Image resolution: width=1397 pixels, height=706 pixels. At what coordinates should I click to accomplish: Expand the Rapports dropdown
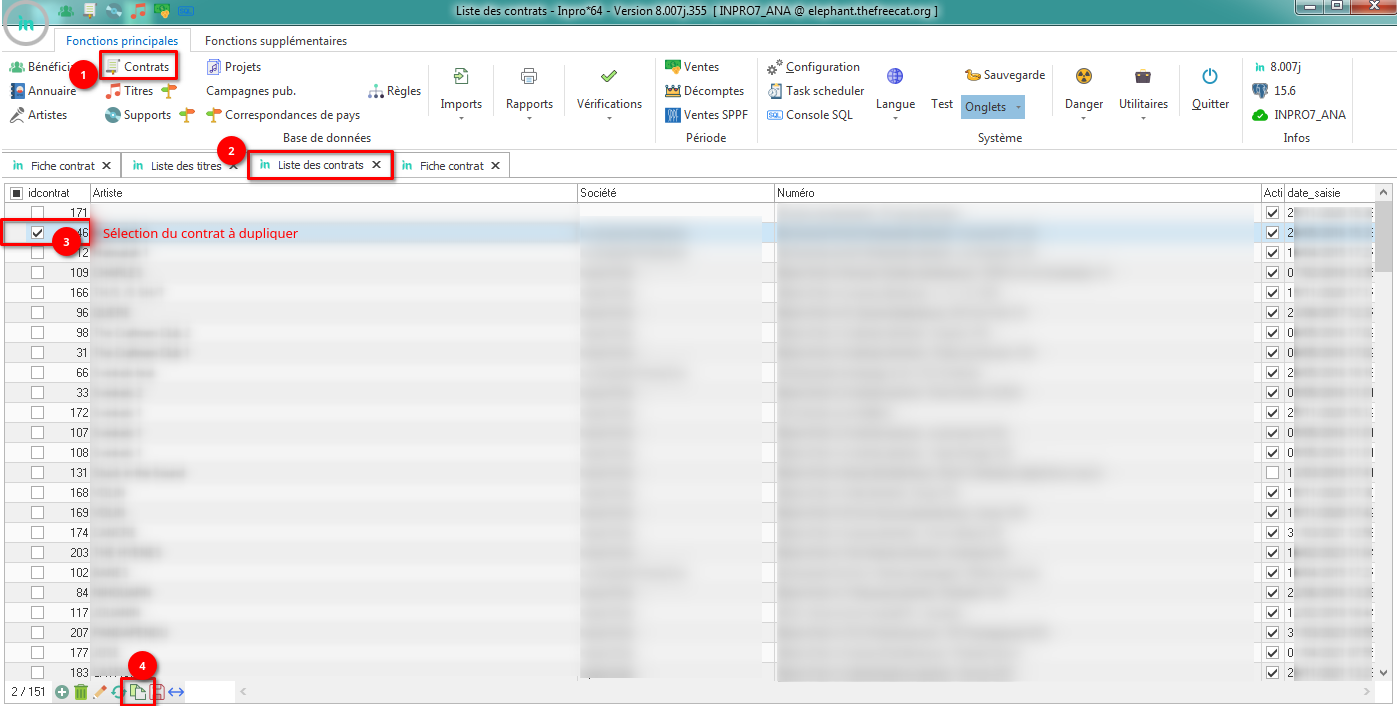[529, 104]
